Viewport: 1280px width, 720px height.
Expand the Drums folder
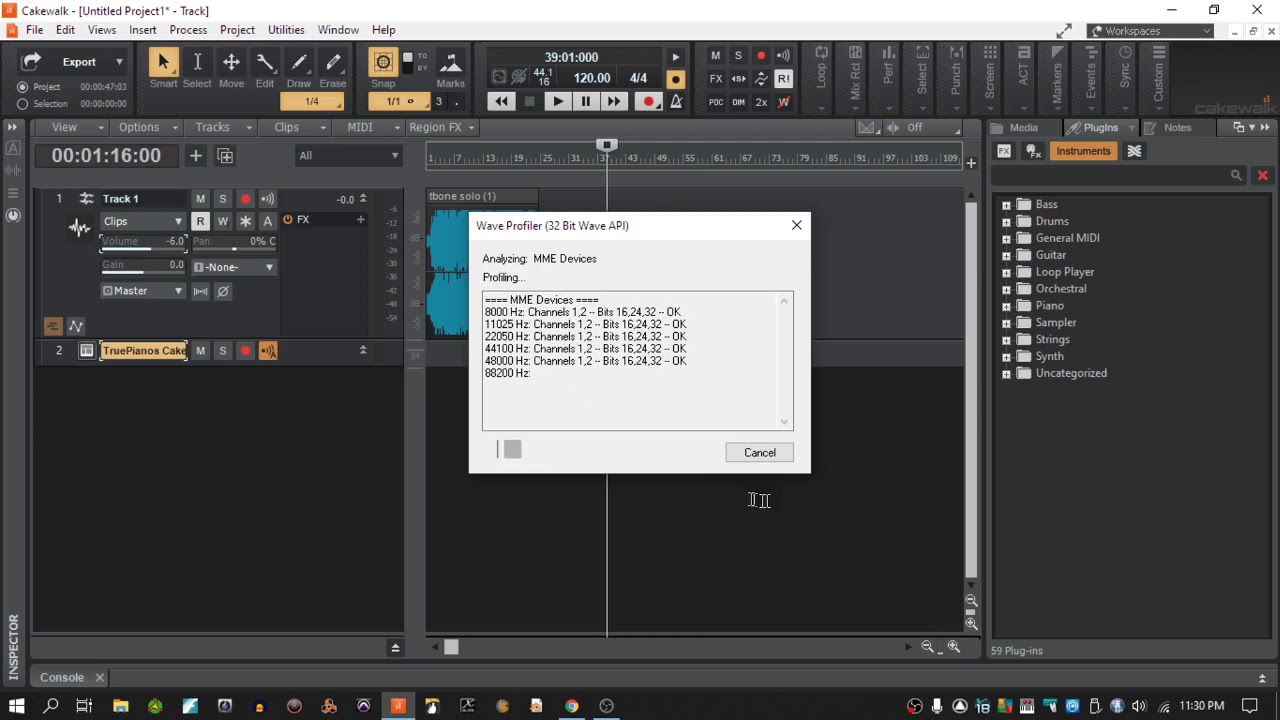1006,221
